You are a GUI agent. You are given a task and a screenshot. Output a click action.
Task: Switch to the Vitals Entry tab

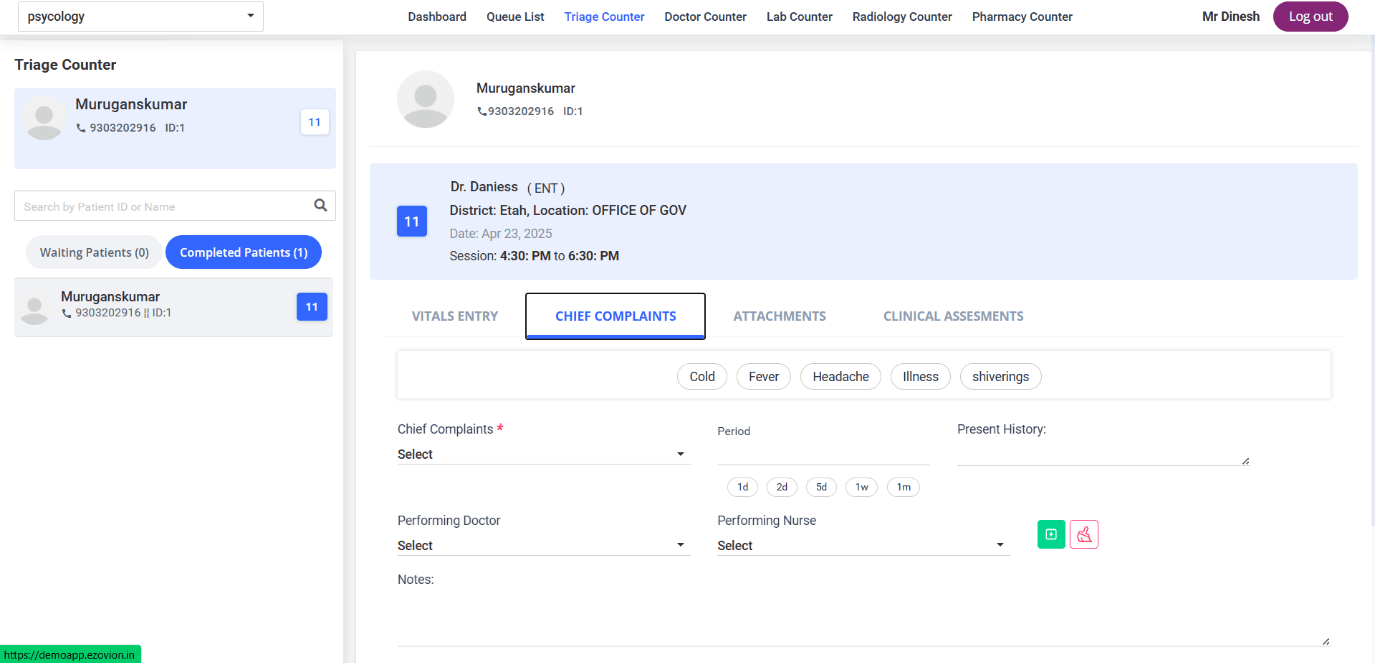(x=455, y=316)
